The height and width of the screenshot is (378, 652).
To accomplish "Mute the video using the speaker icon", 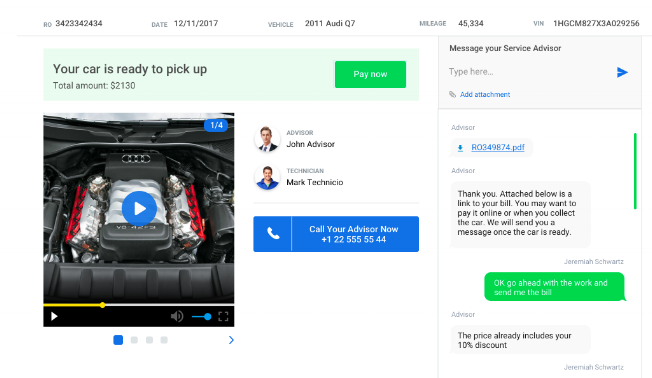I will pyautogui.click(x=177, y=316).
